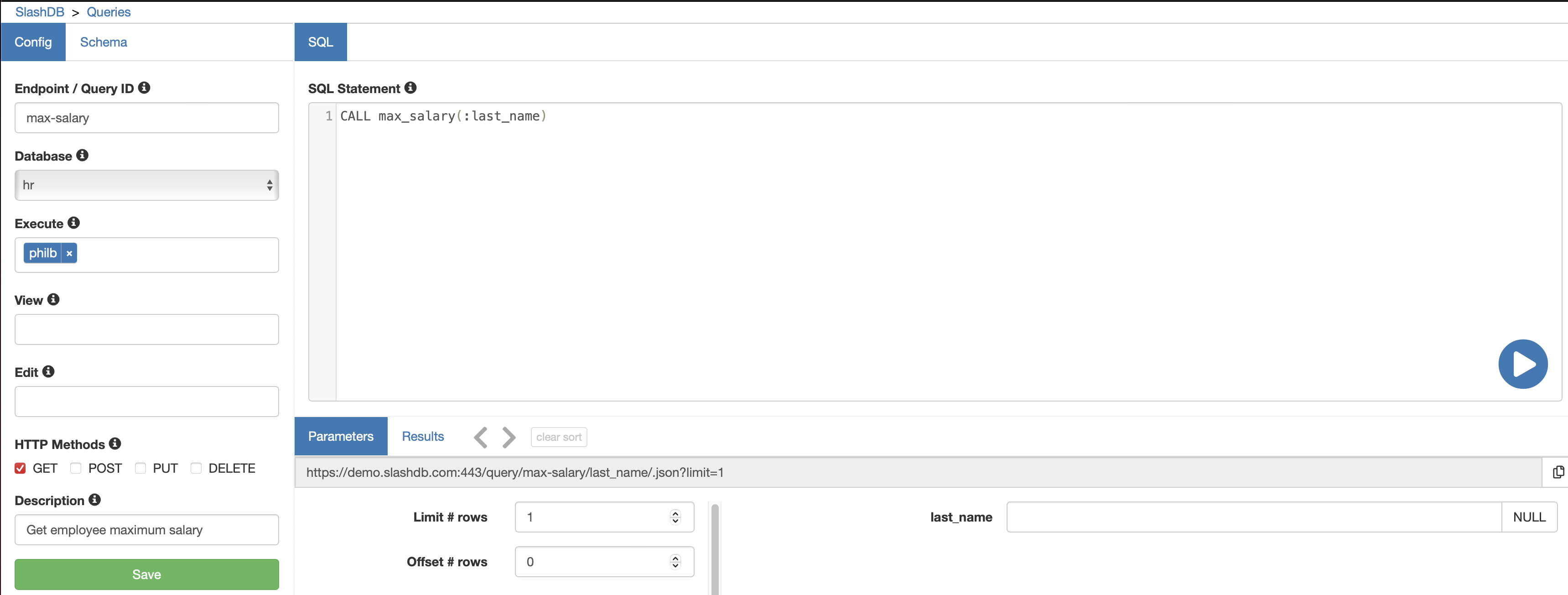This screenshot has width=1568, height=595.
Task: Switch to the Config tab
Action: point(33,42)
